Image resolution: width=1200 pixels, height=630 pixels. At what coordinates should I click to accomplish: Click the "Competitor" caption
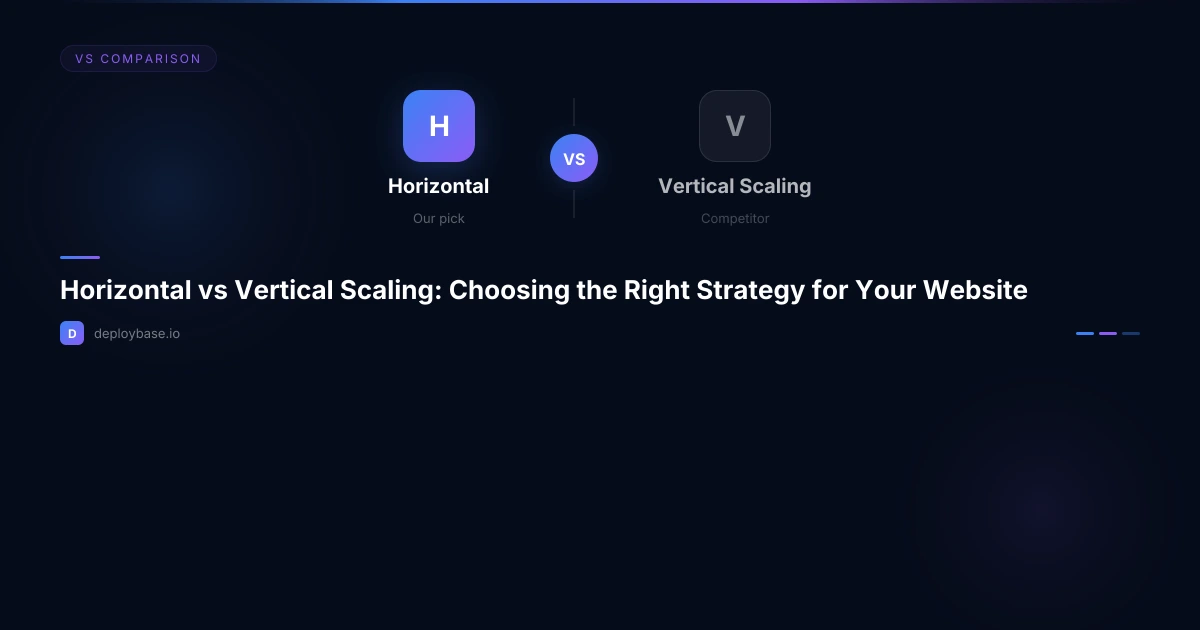(x=734, y=218)
